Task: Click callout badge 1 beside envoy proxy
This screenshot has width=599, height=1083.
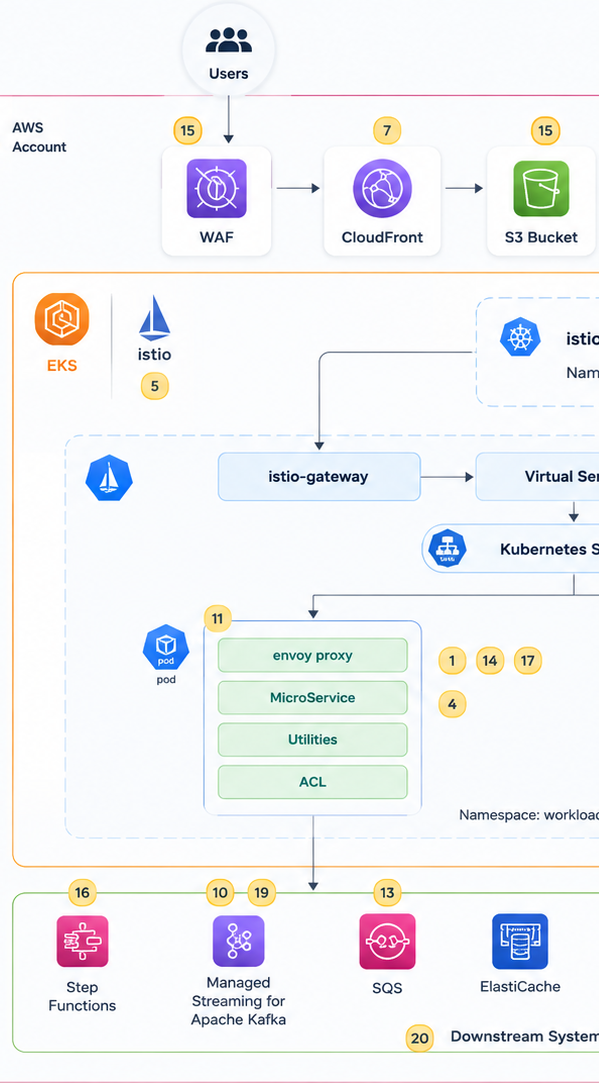Action: (x=453, y=661)
